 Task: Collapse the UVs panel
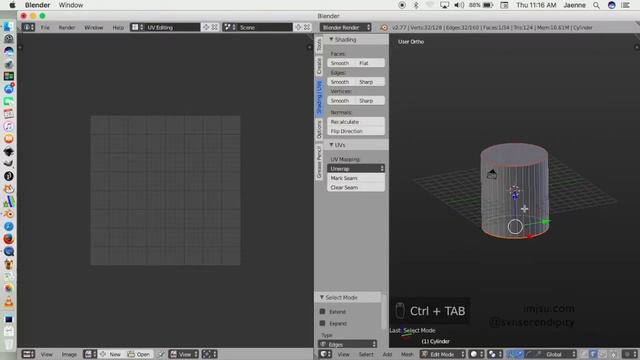(x=331, y=145)
